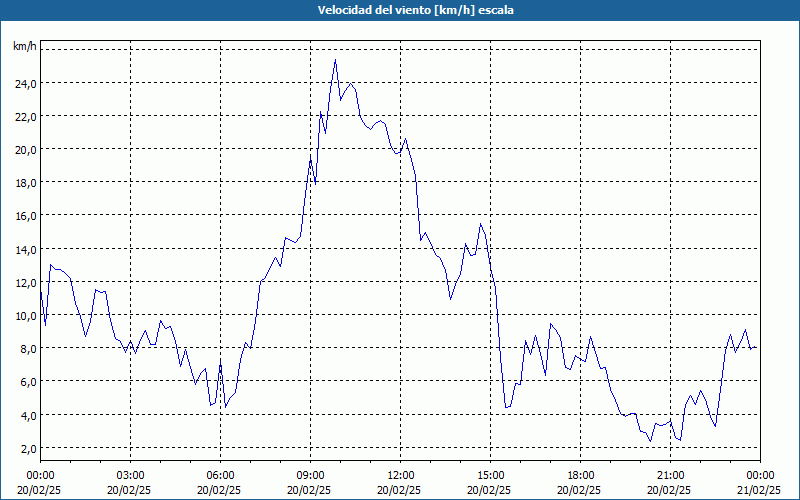The height and width of the screenshot is (500, 800).
Task: Click the 12:00 time axis label
Action: pyautogui.click(x=401, y=476)
